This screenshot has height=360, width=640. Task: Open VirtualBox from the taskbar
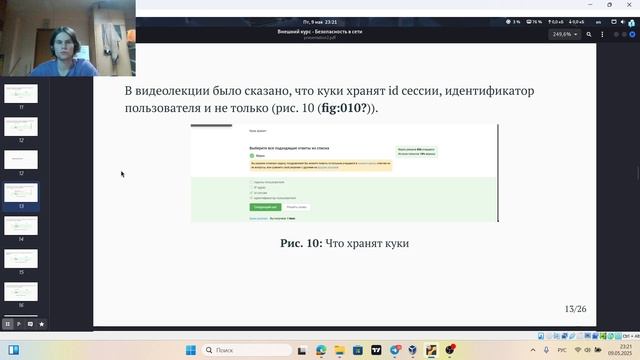pos(413,350)
